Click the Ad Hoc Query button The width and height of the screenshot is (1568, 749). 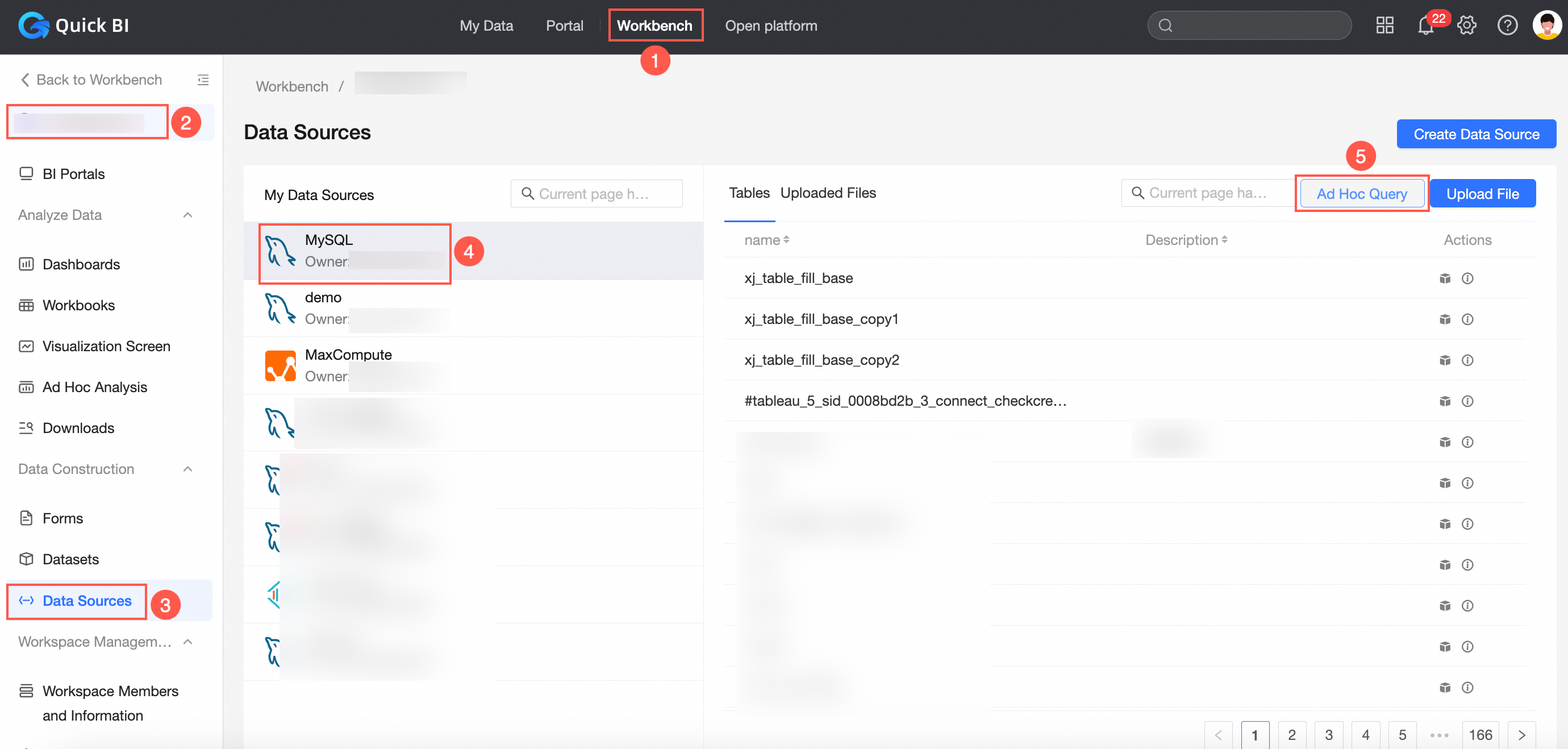point(1362,194)
